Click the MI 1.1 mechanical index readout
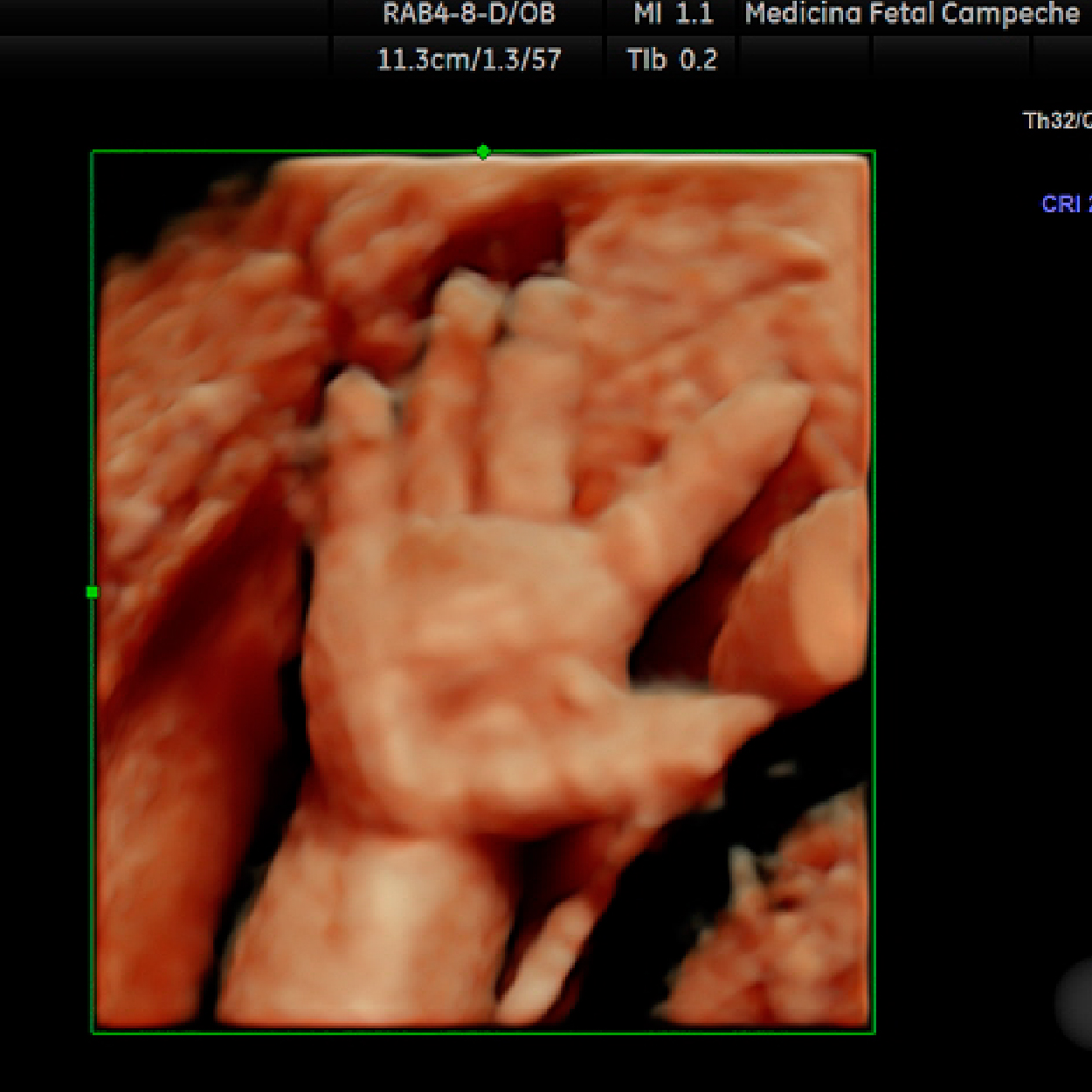 point(673,14)
